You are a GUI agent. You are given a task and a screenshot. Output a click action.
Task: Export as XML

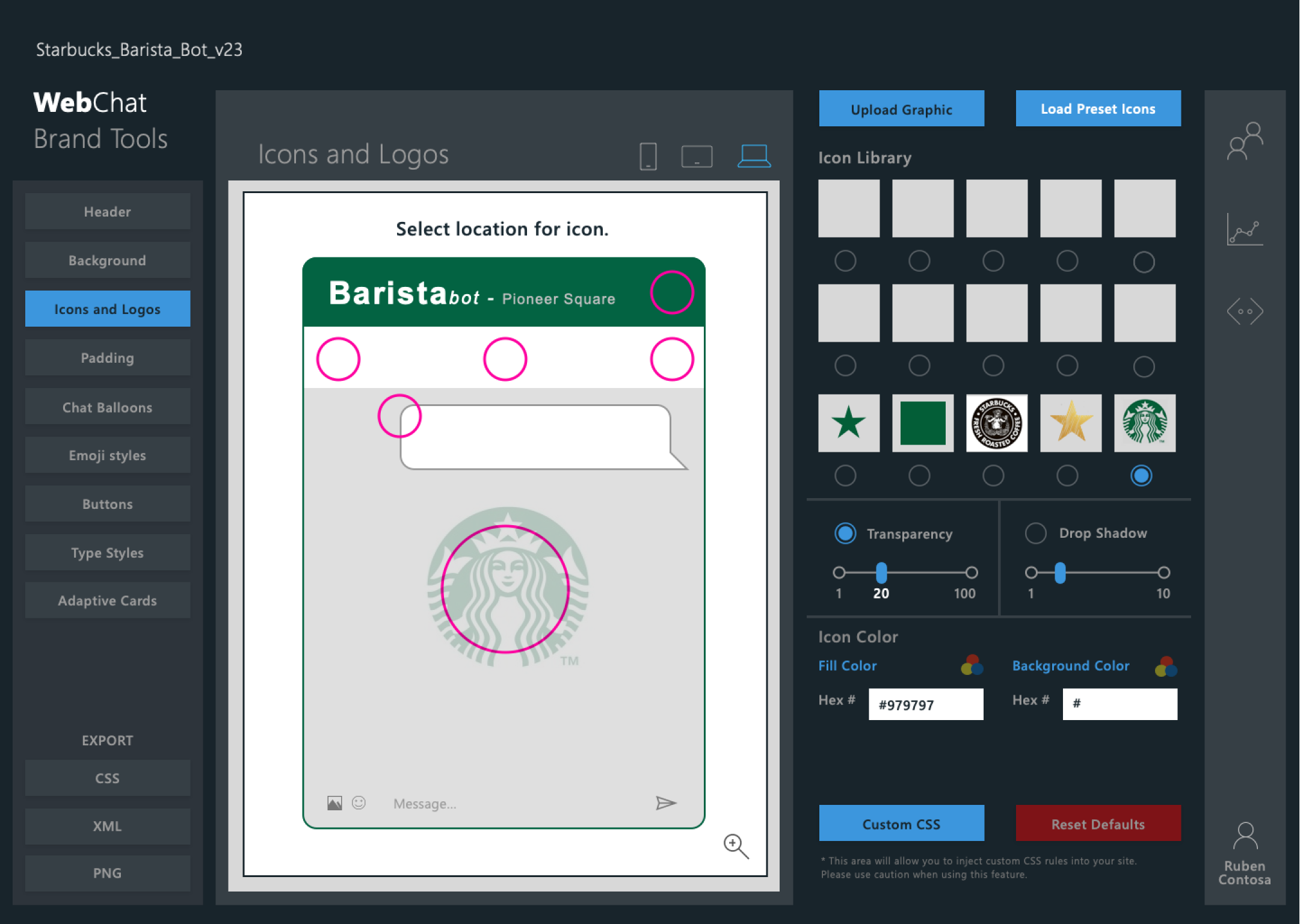[x=108, y=827]
